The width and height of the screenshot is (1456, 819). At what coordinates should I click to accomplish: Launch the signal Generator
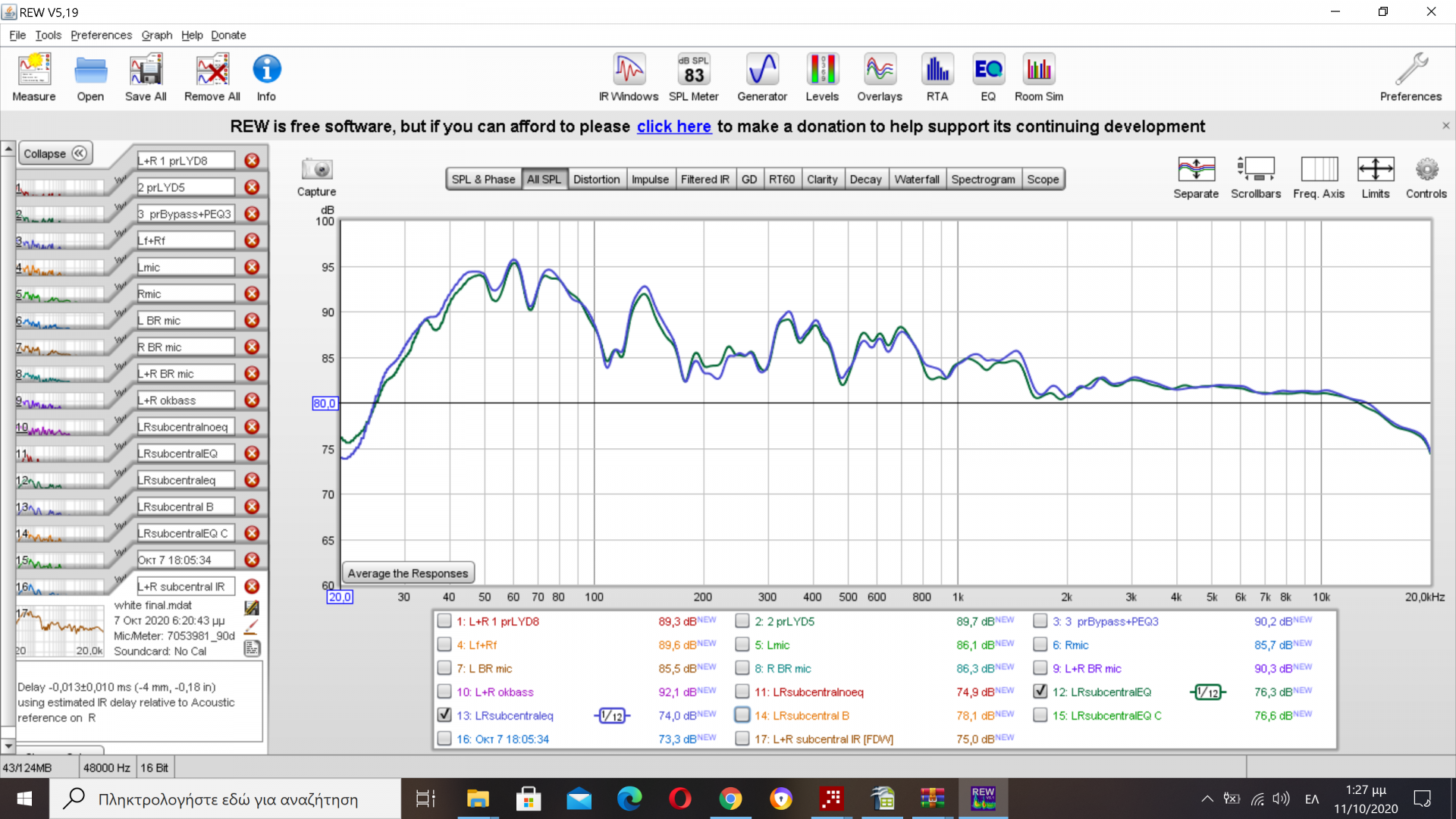[x=762, y=77]
